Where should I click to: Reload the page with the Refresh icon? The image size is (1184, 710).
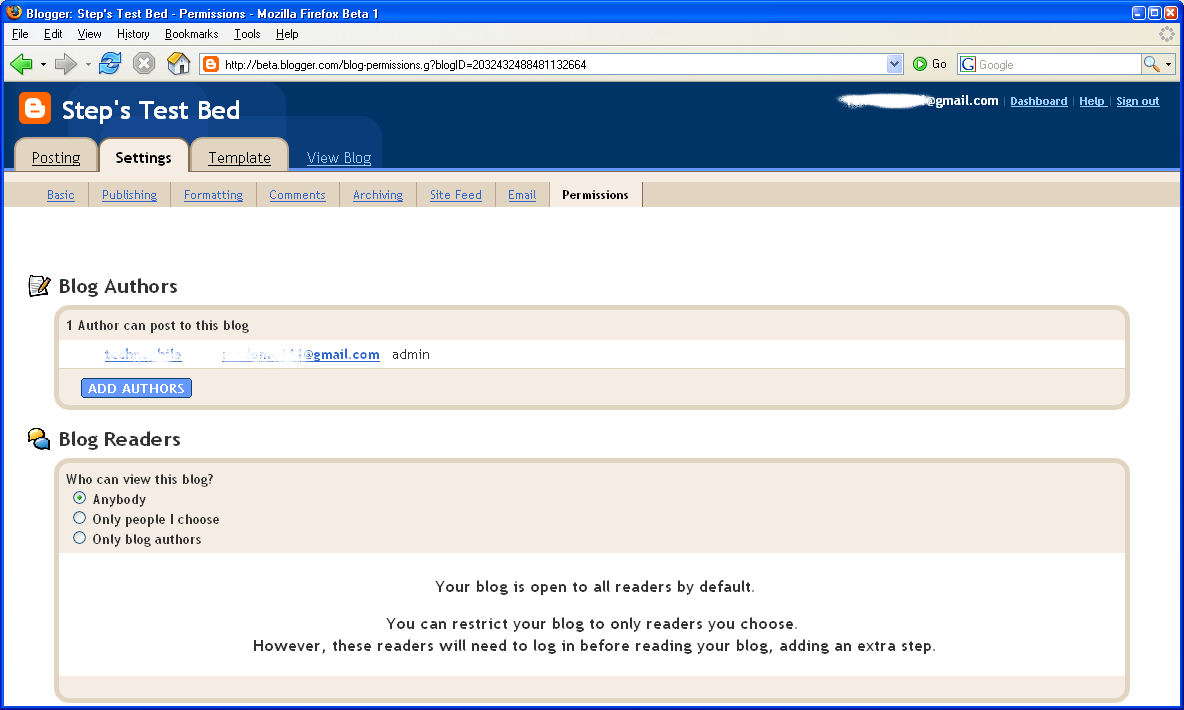[110, 63]
